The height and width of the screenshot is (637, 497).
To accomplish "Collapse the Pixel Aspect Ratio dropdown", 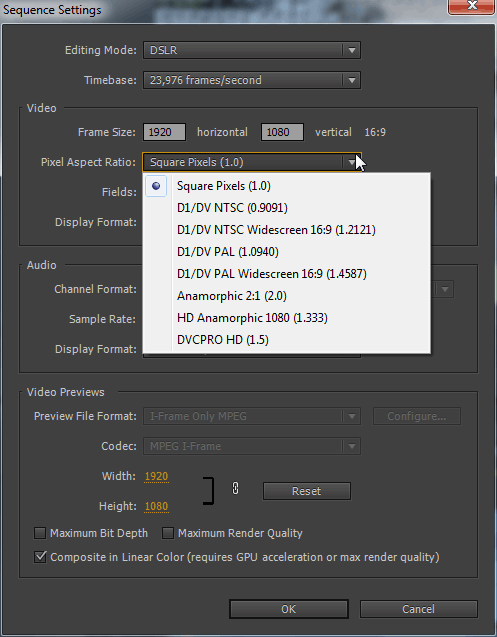I will [252, 162].
